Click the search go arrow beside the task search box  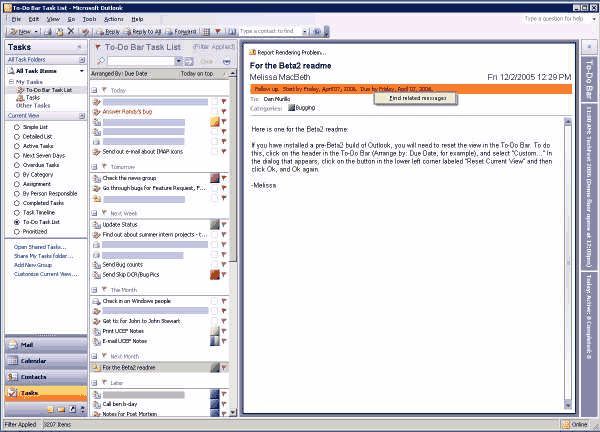pos(189,61)
